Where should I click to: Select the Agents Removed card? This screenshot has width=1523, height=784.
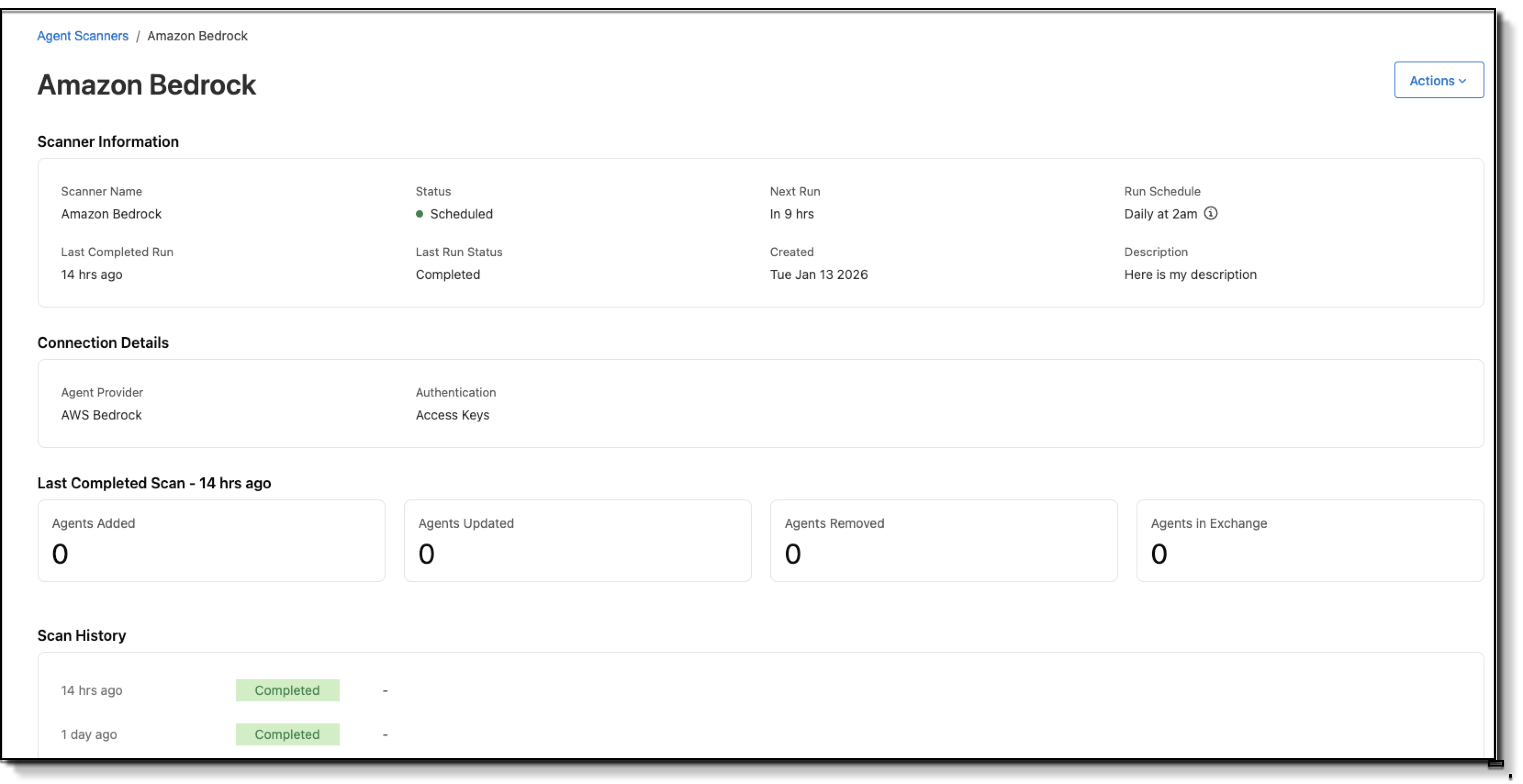(x=944, y=541)
